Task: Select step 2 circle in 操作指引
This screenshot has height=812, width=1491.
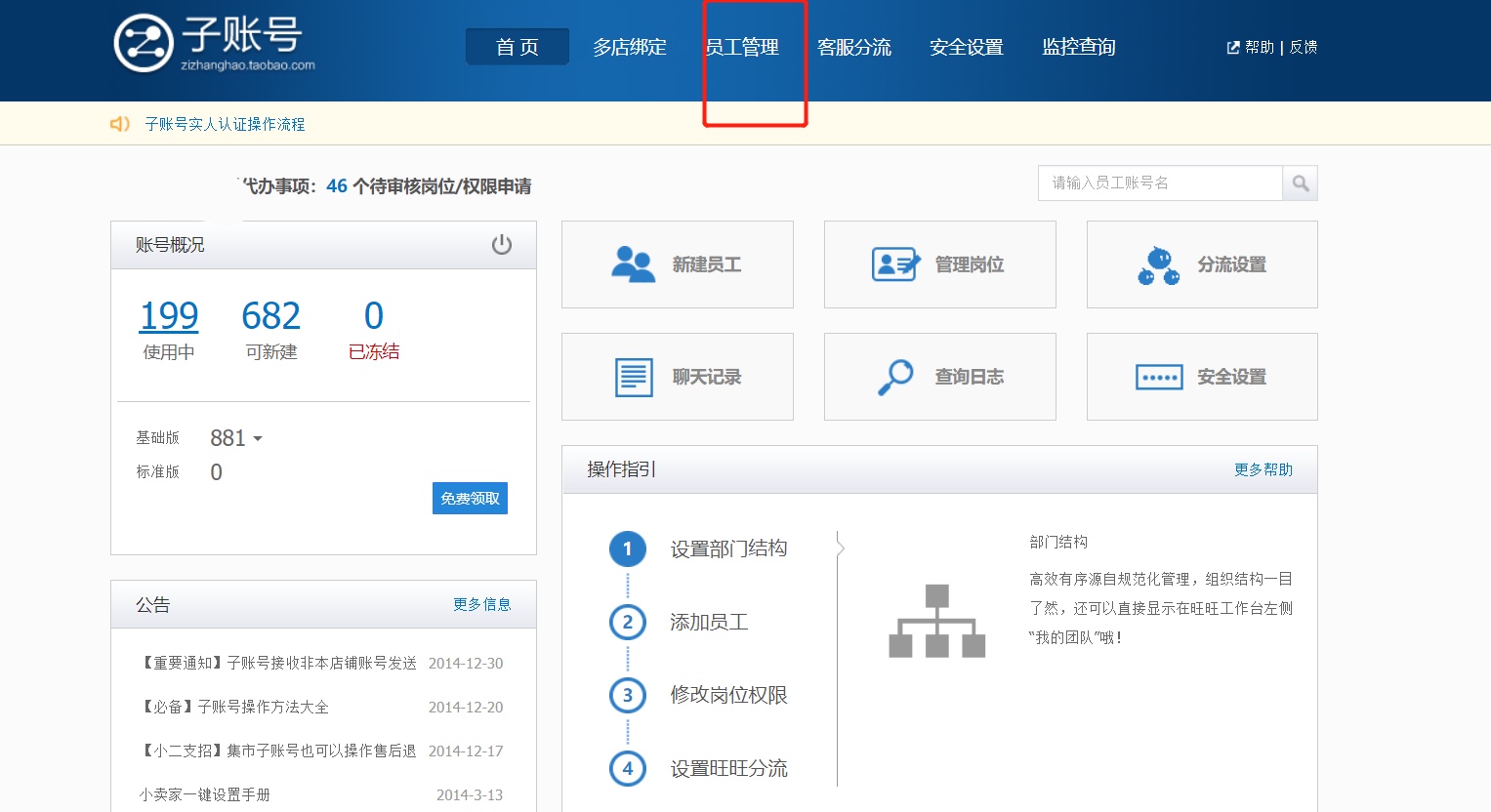Action: [628, 622]
